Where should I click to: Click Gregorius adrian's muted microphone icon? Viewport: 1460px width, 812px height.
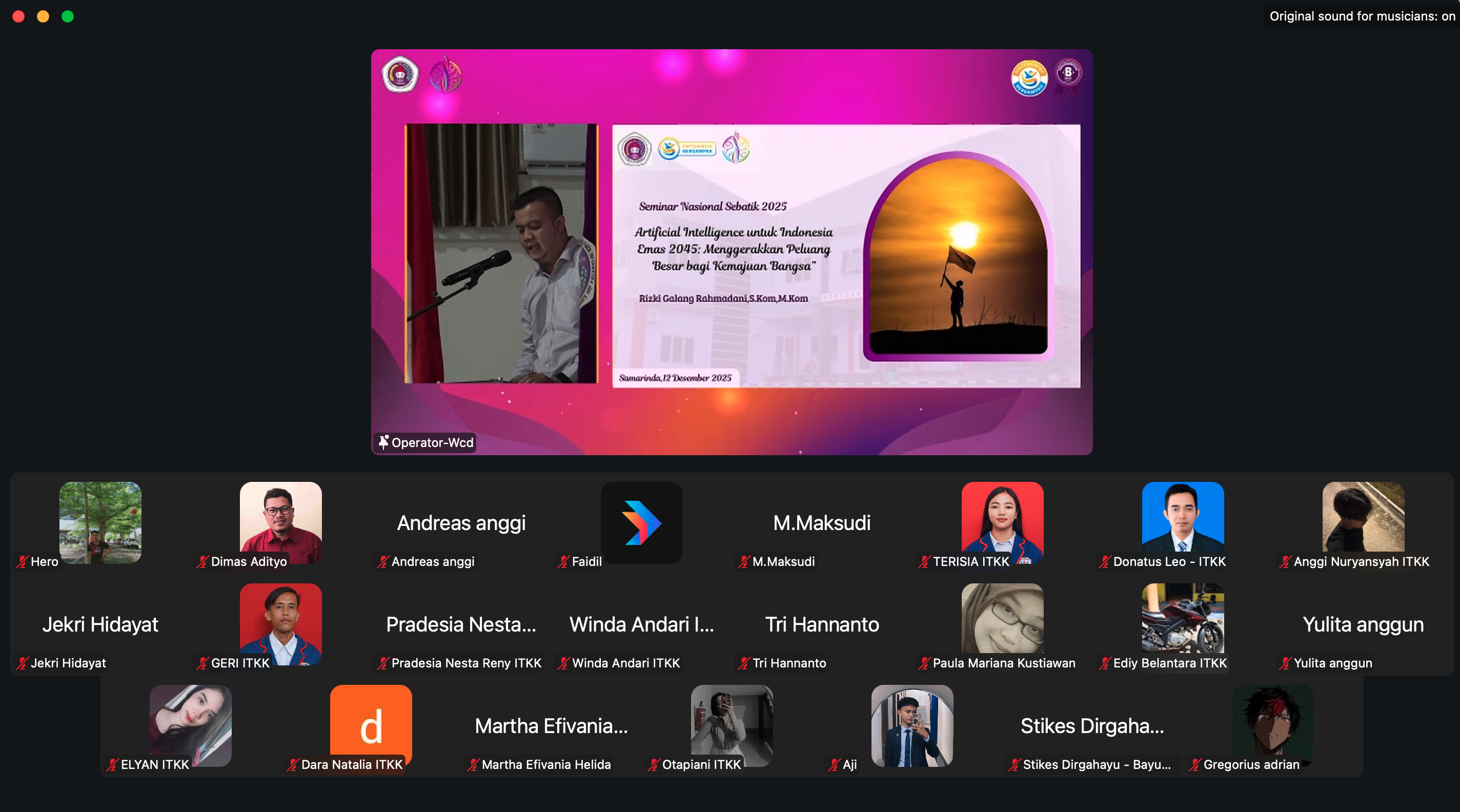(1195, 764)
